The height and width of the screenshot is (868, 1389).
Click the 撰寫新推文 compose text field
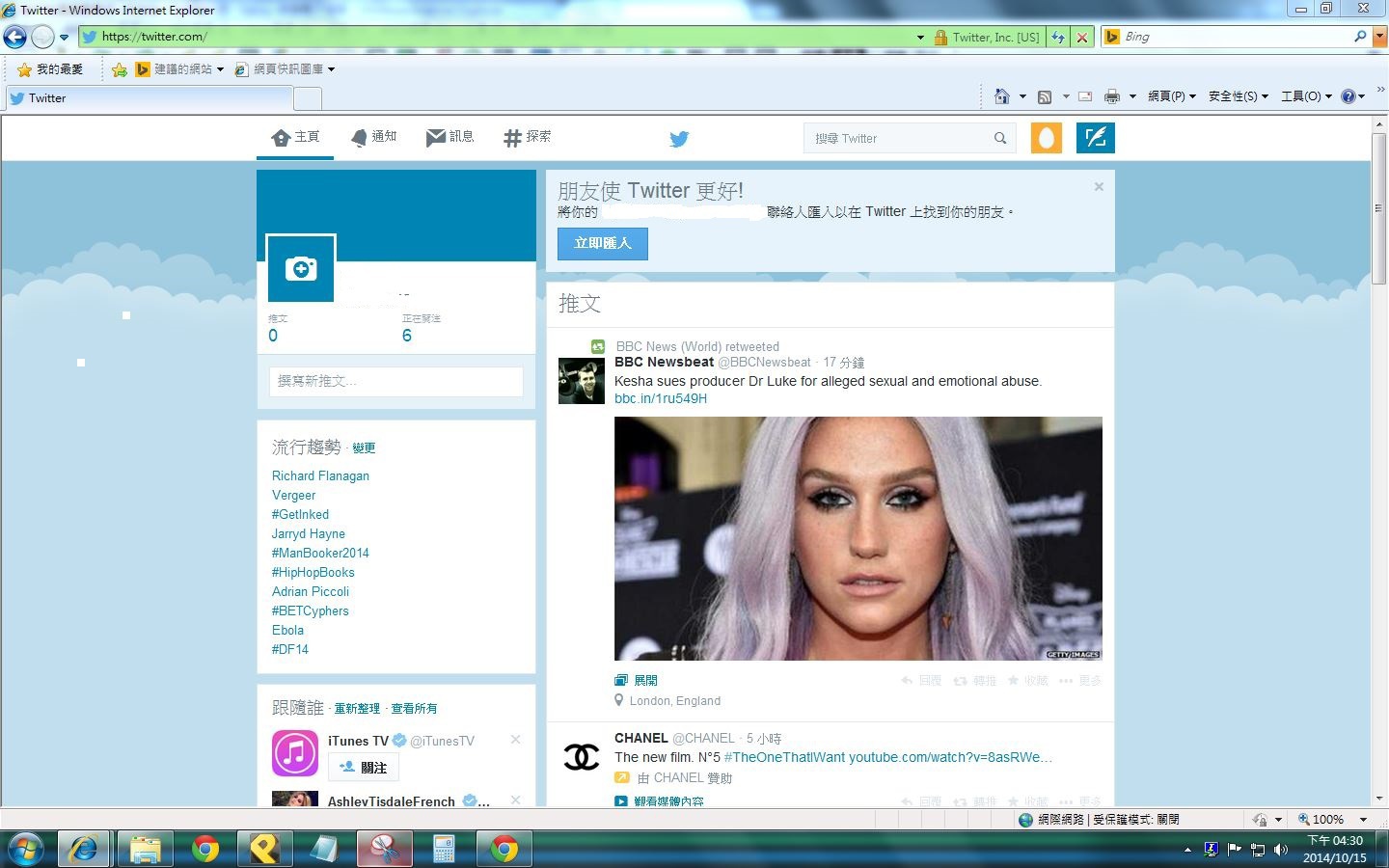395,381
